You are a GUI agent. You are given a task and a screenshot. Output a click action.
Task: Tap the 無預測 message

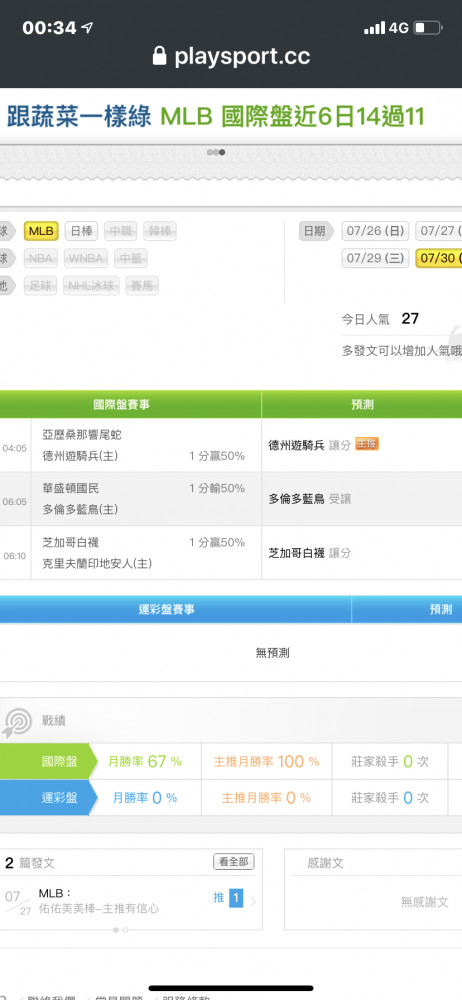coord(272,653)
